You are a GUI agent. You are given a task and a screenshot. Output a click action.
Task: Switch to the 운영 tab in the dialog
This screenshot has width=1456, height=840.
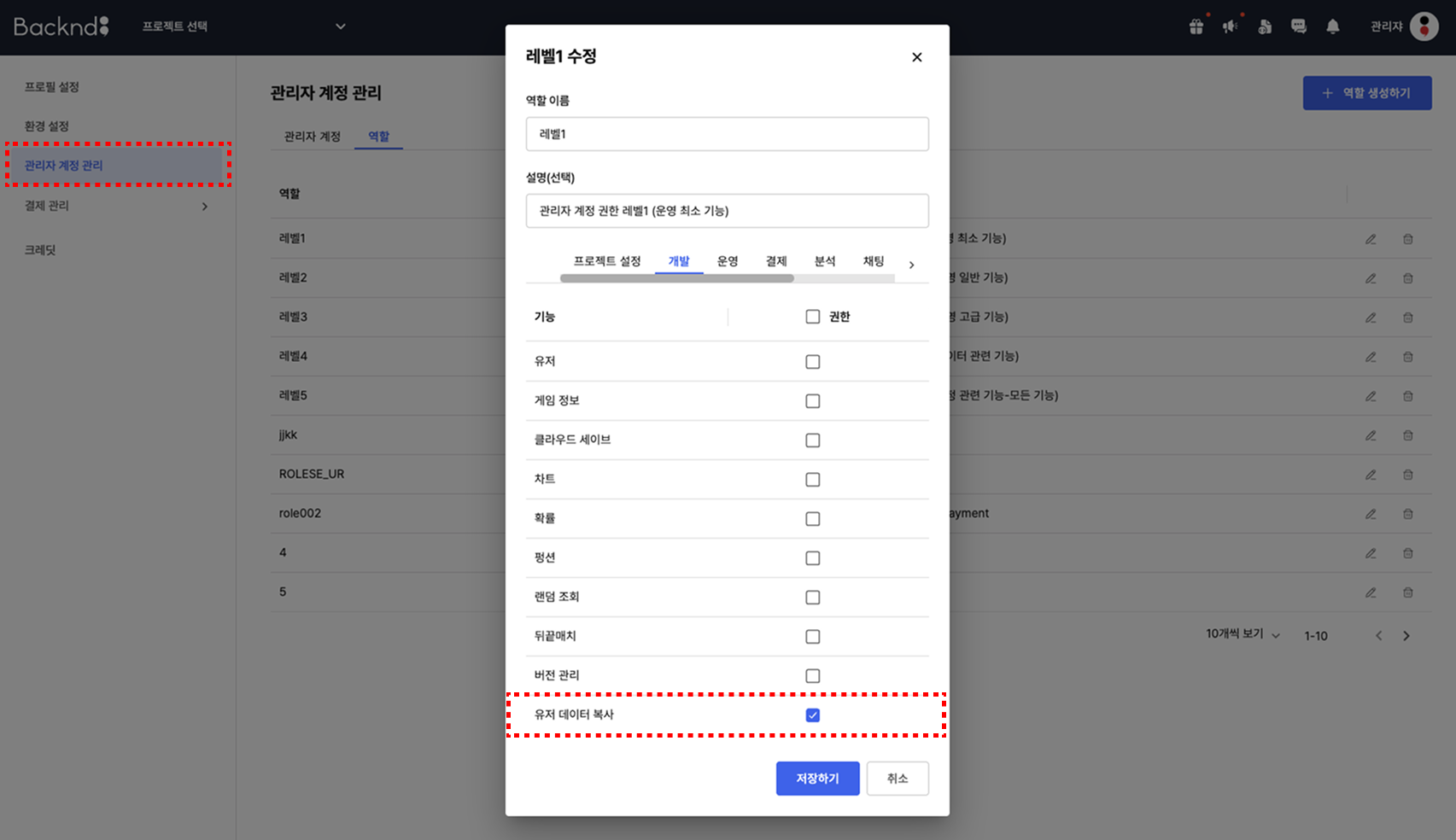click(x=728, y=261)
